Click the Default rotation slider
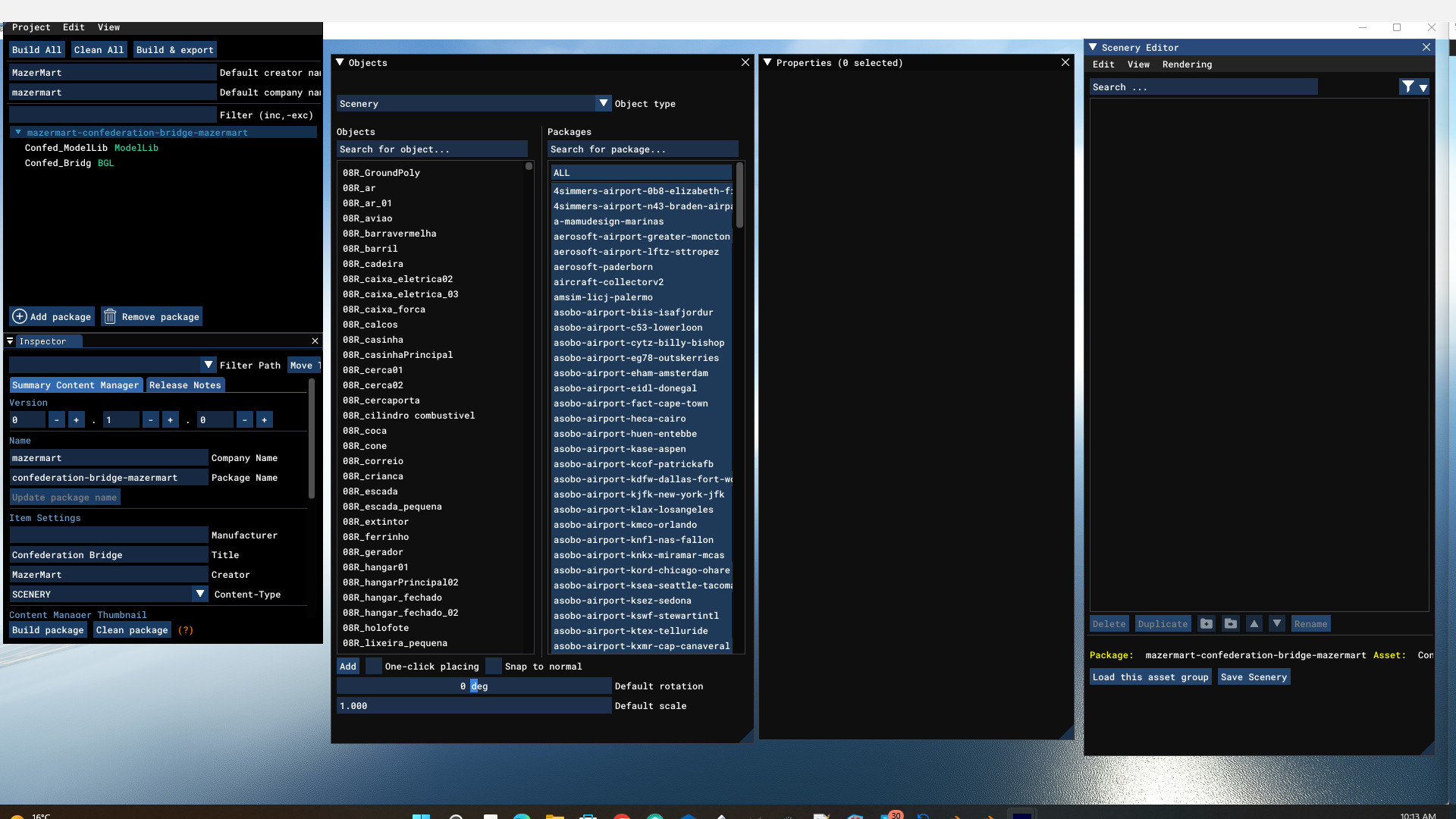1456x819 pixels. click(x=474, y=686)
